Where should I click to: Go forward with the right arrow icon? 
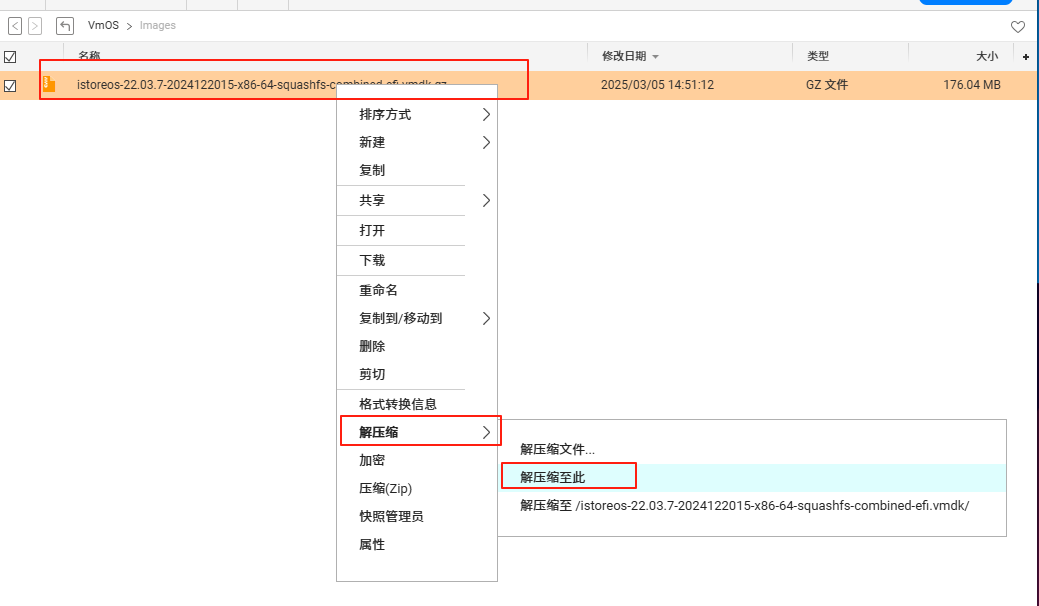coord(35,26)
